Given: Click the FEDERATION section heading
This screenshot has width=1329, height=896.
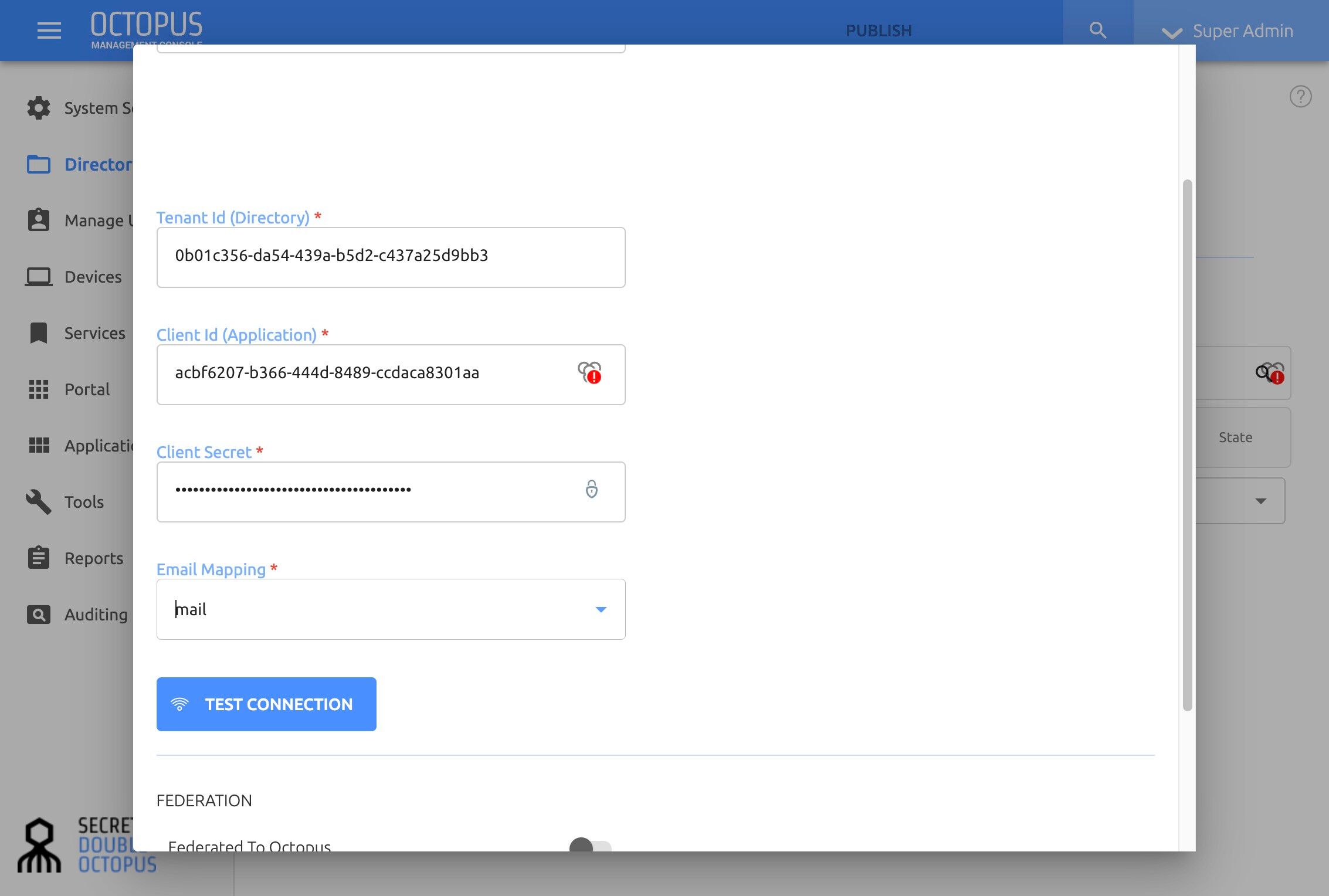Looking at the screenshot, I should tap(204, 800).
